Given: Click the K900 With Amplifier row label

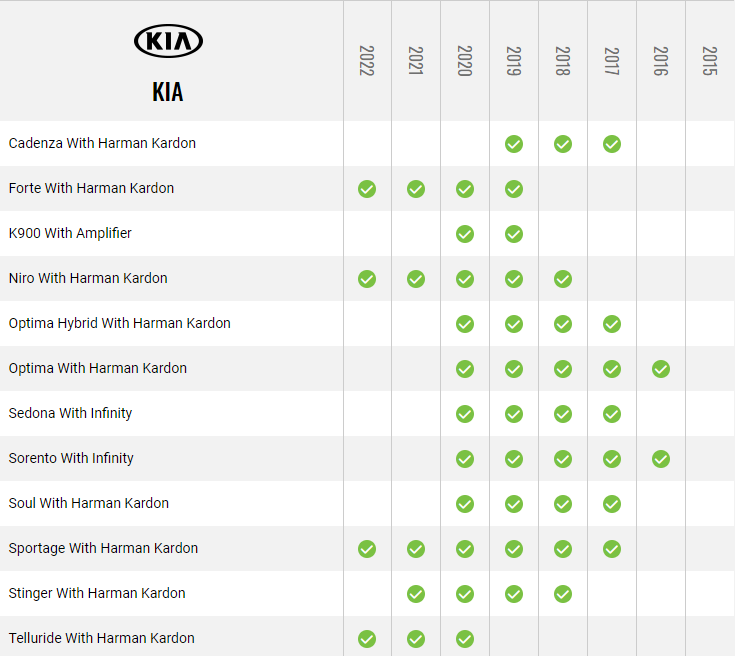Looking at the screenshot, I should coord(70,233).
